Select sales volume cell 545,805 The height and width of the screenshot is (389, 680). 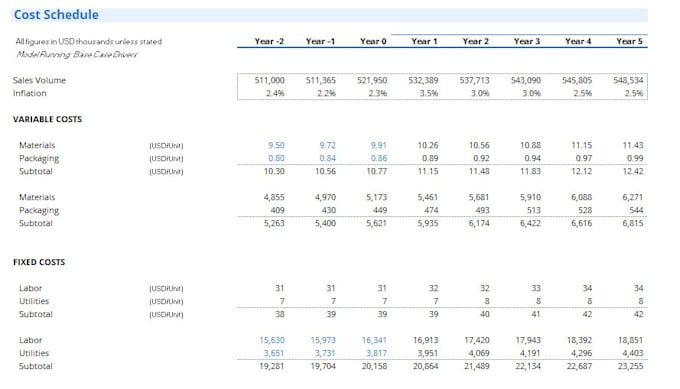pyautogui.click(x=577, y=80)
